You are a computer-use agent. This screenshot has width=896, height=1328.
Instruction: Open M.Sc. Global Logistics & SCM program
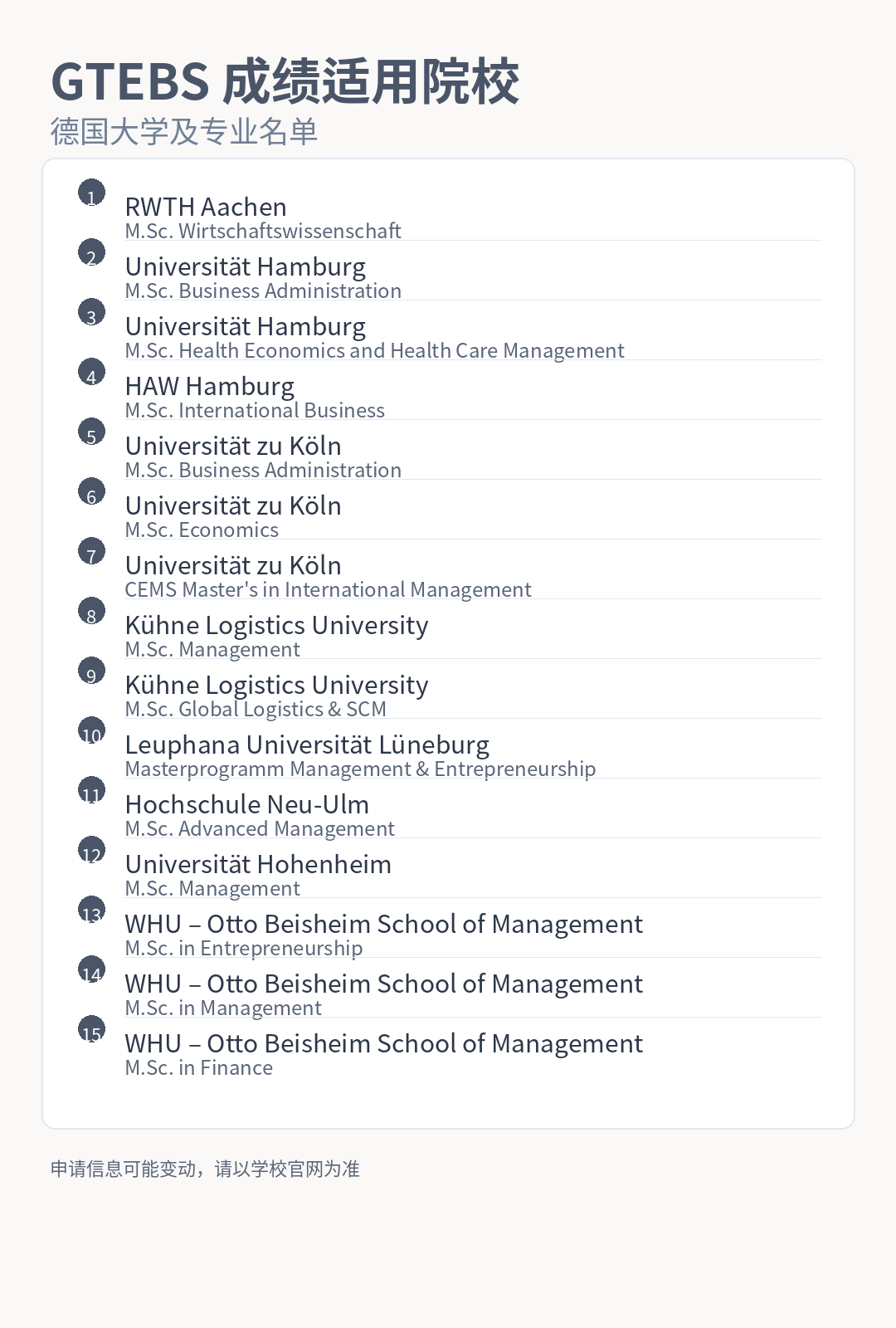coord(256,710)
